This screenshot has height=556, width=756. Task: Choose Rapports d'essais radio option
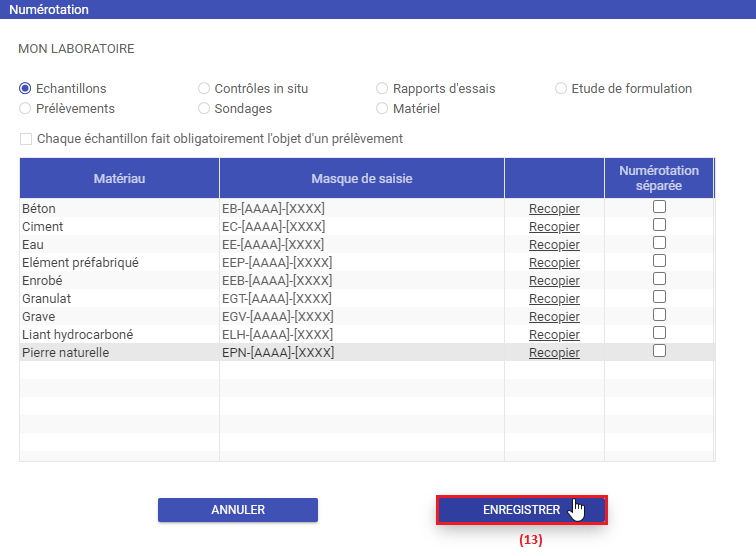(x=383, y=89)
